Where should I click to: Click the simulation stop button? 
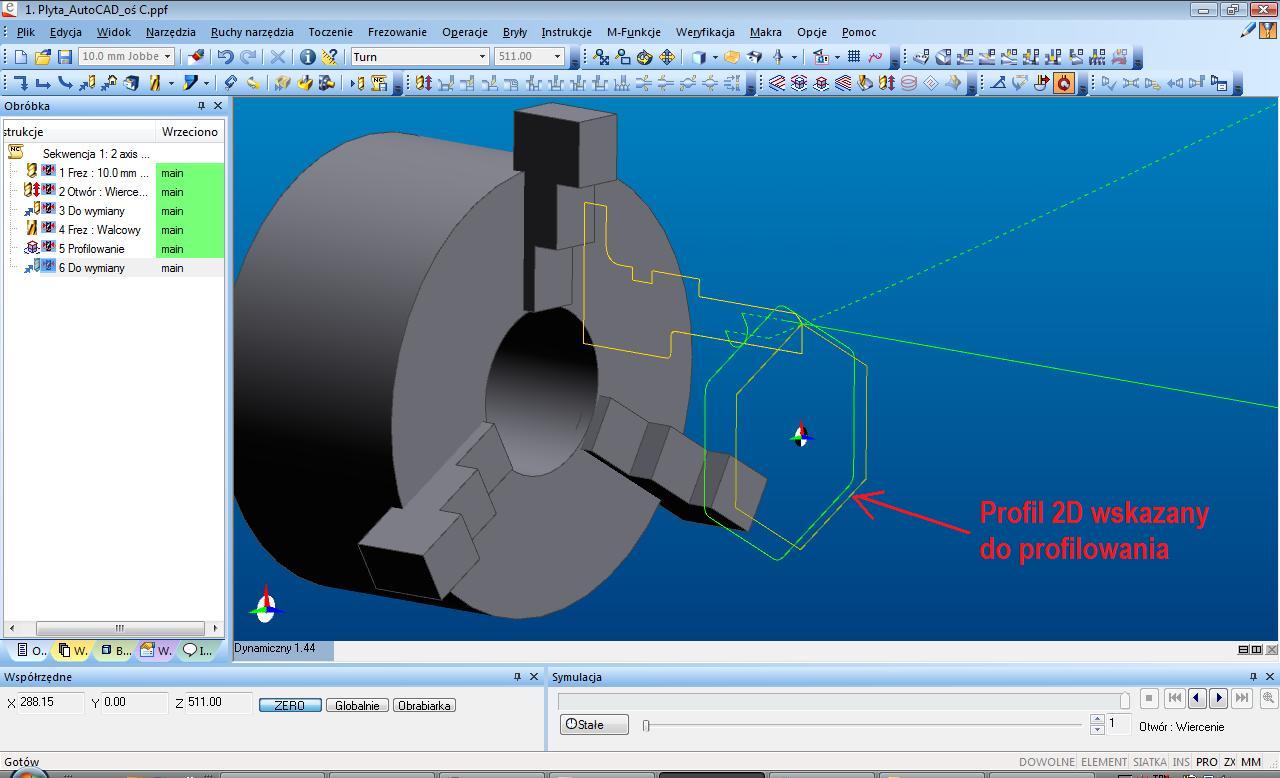point(1149,698)
